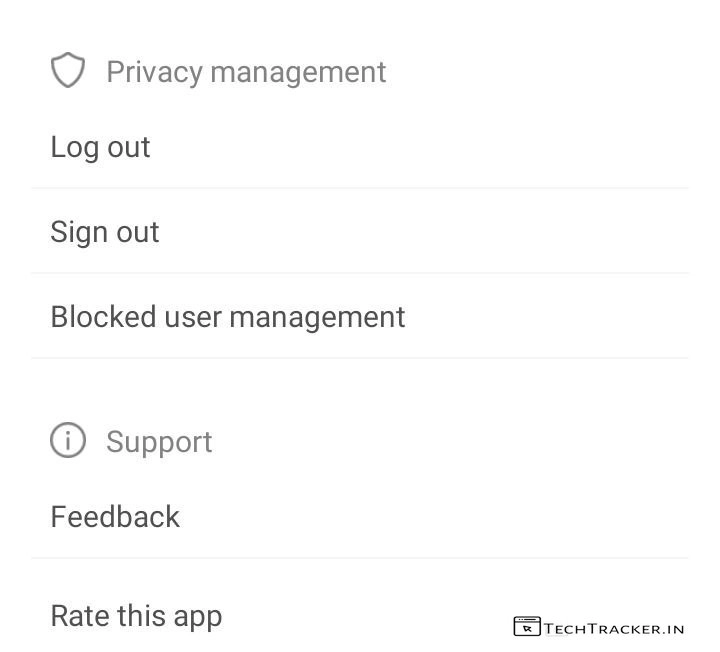Screen dimensions: 720x652
Task: Click the Support info circle icon
Action: click(x=68, y=440)
